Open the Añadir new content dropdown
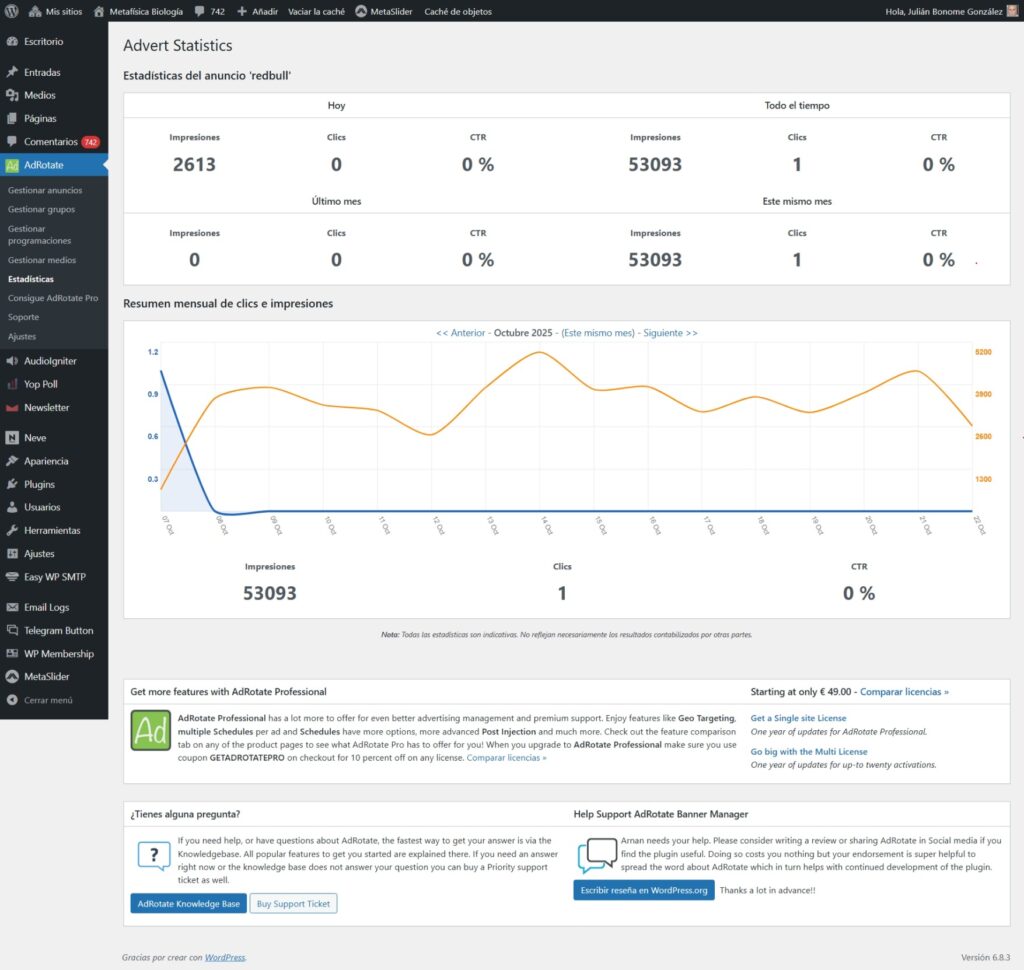1024x970 pixels. pos(256,11)
